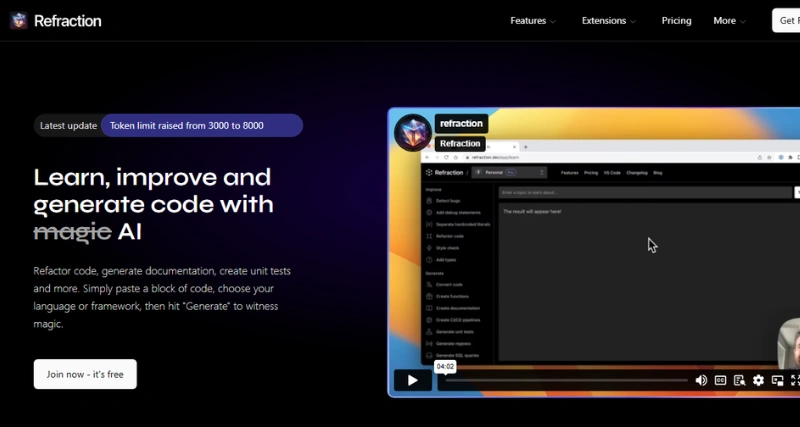Open video settings gear icon

tap(758, 380)
